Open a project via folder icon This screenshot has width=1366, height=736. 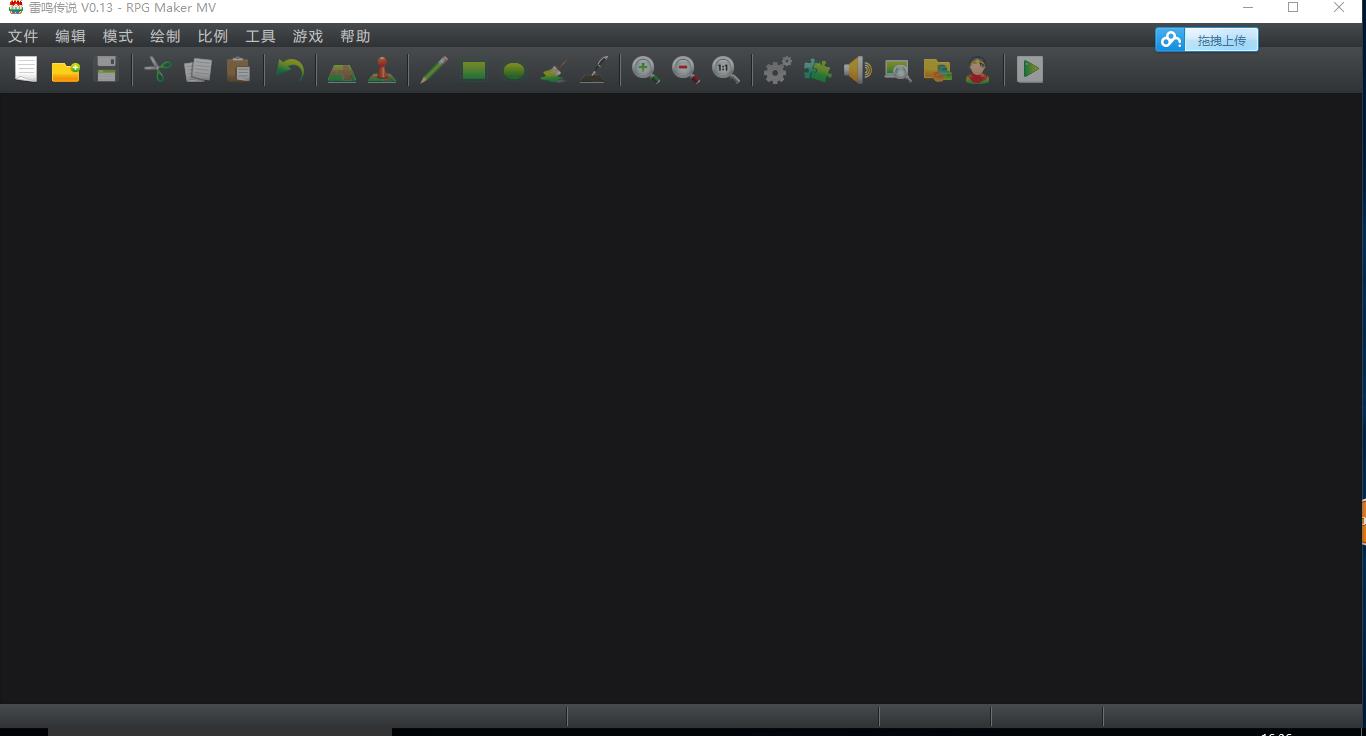66,70
